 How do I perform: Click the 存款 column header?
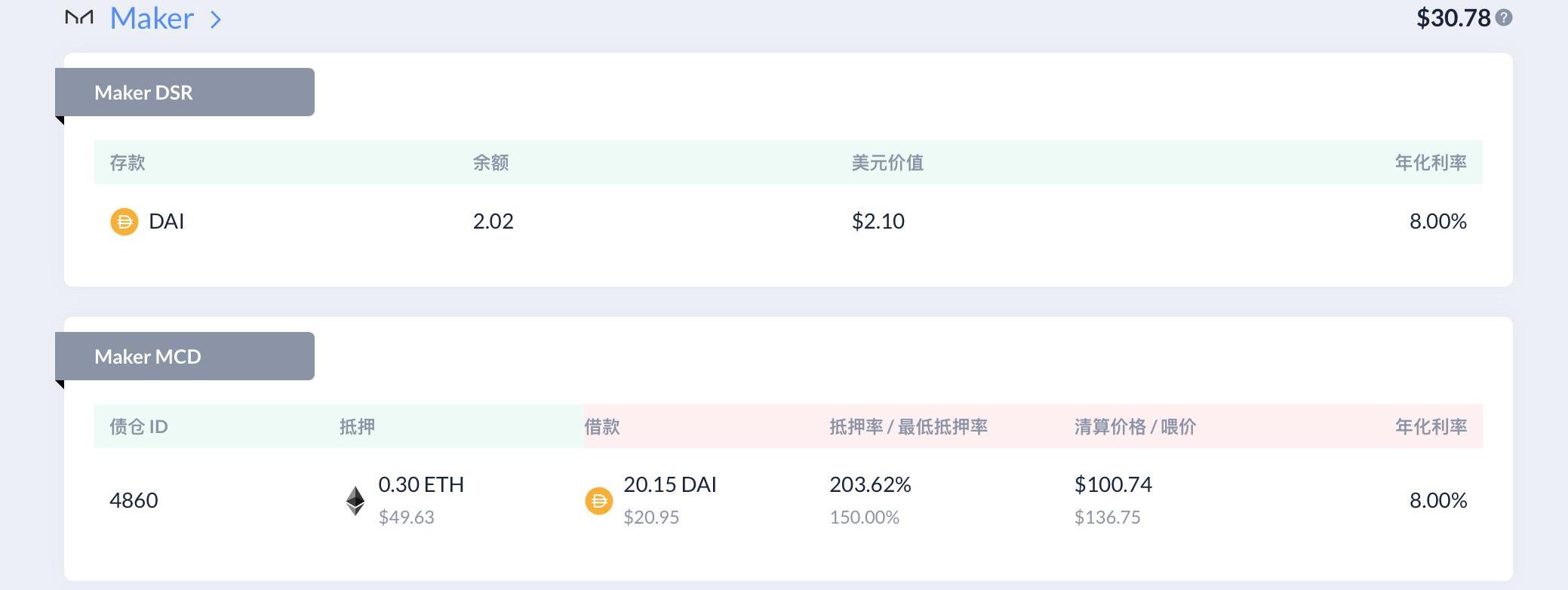tap(128, 162)
